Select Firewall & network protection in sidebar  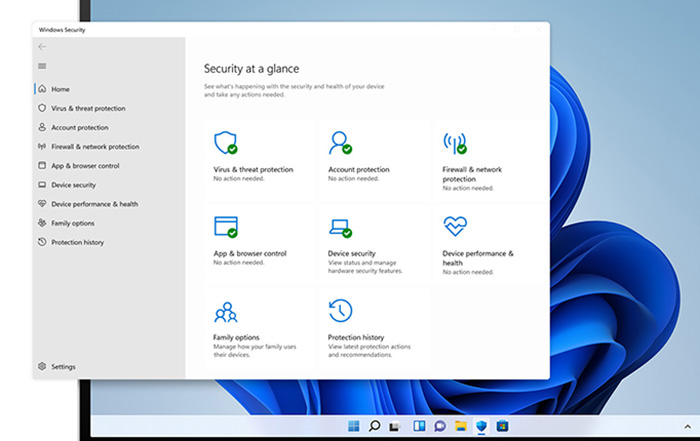coord(95,147)
